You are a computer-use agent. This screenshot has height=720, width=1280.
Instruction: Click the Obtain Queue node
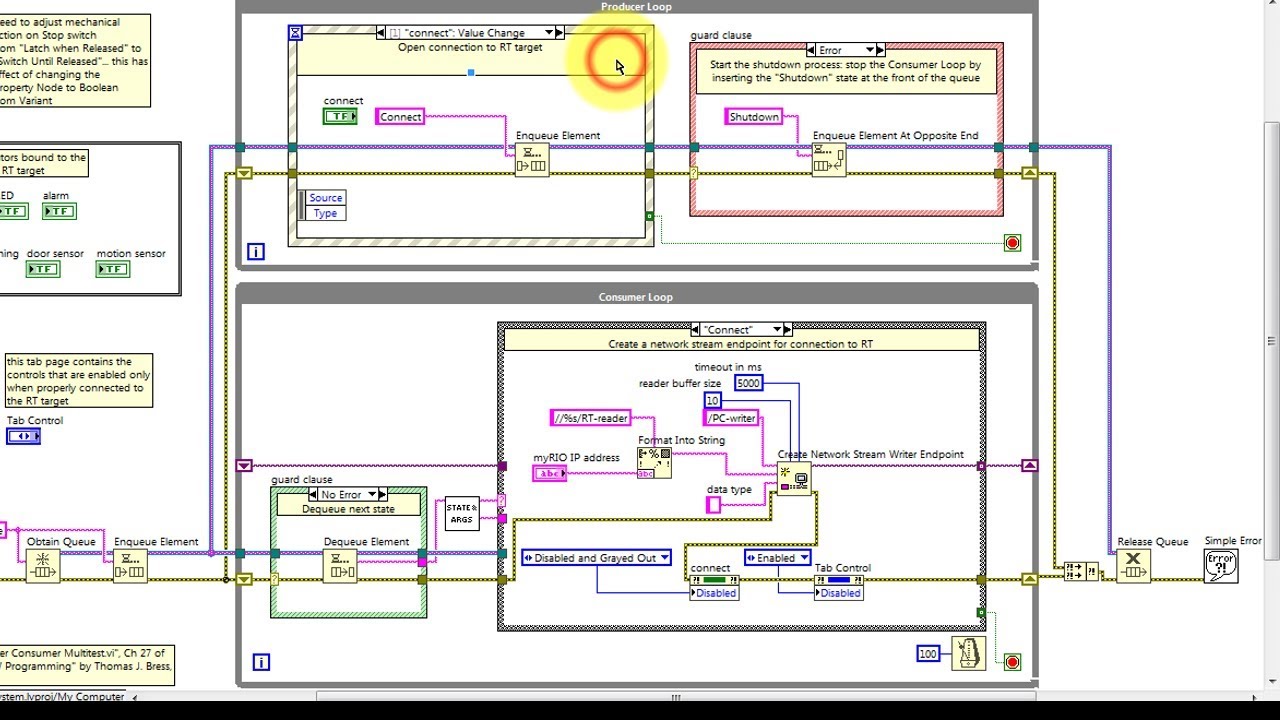pos(43,566)
